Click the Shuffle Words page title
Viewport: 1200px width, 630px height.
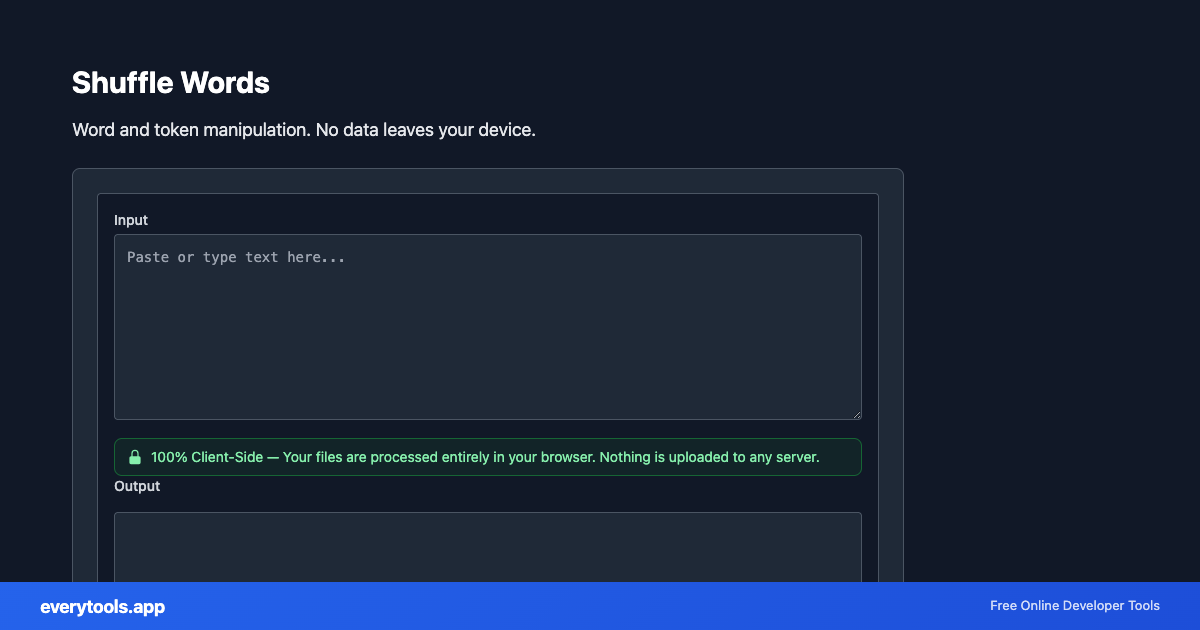(x=170, y=83)
